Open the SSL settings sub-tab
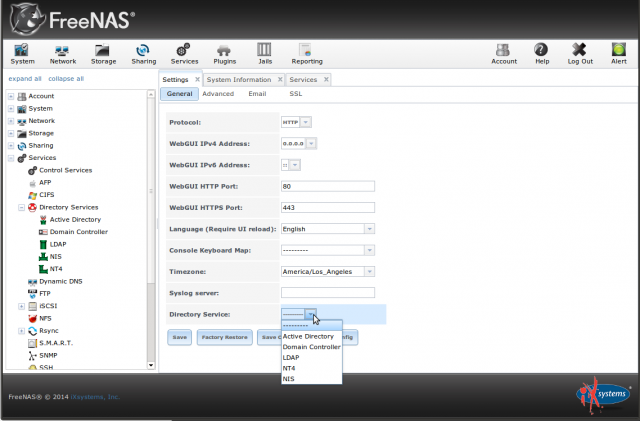The height and width of the screenshot is (421, 640). click(x=296, y=94)
